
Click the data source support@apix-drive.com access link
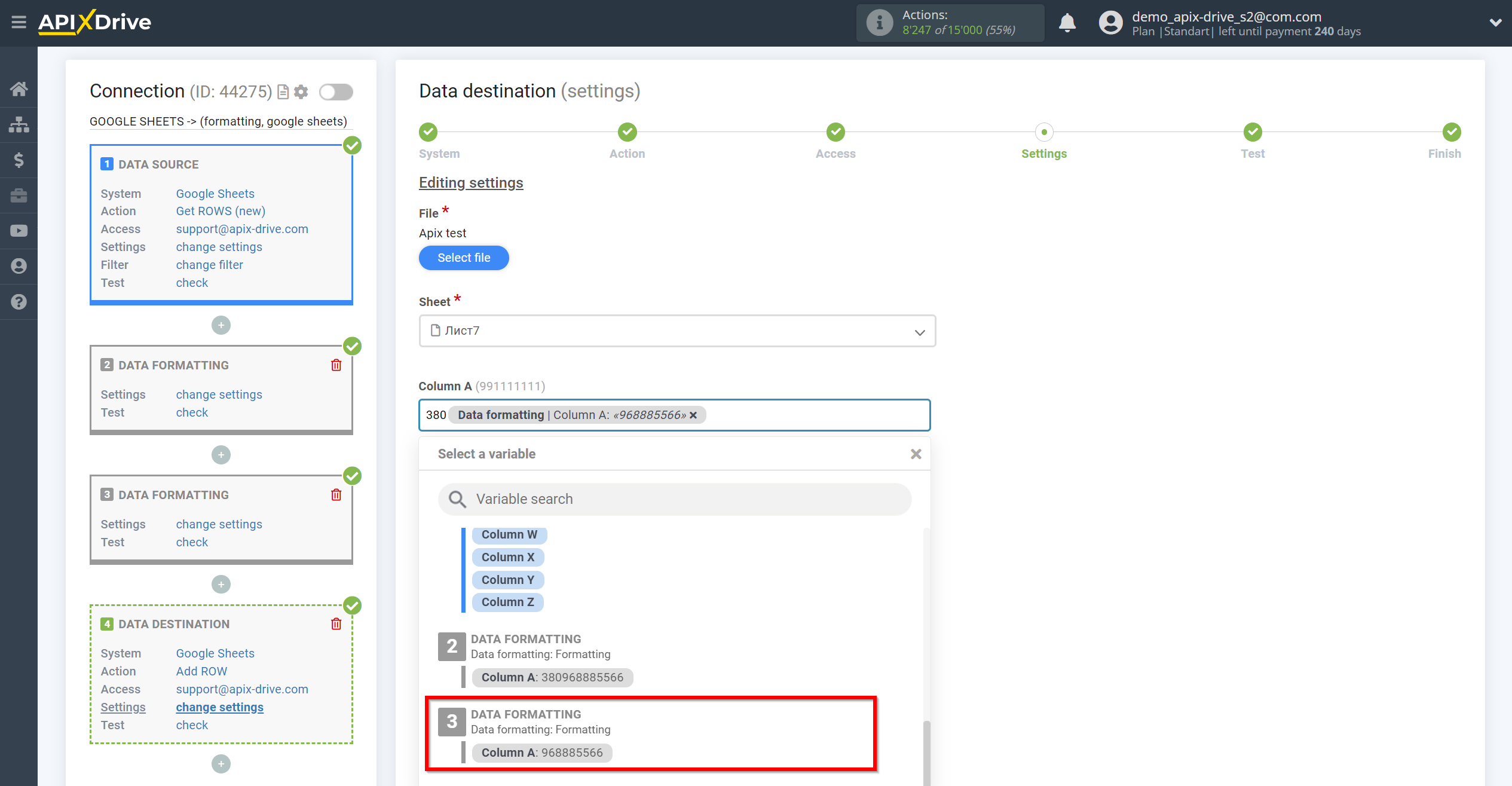tap(242, 229)
